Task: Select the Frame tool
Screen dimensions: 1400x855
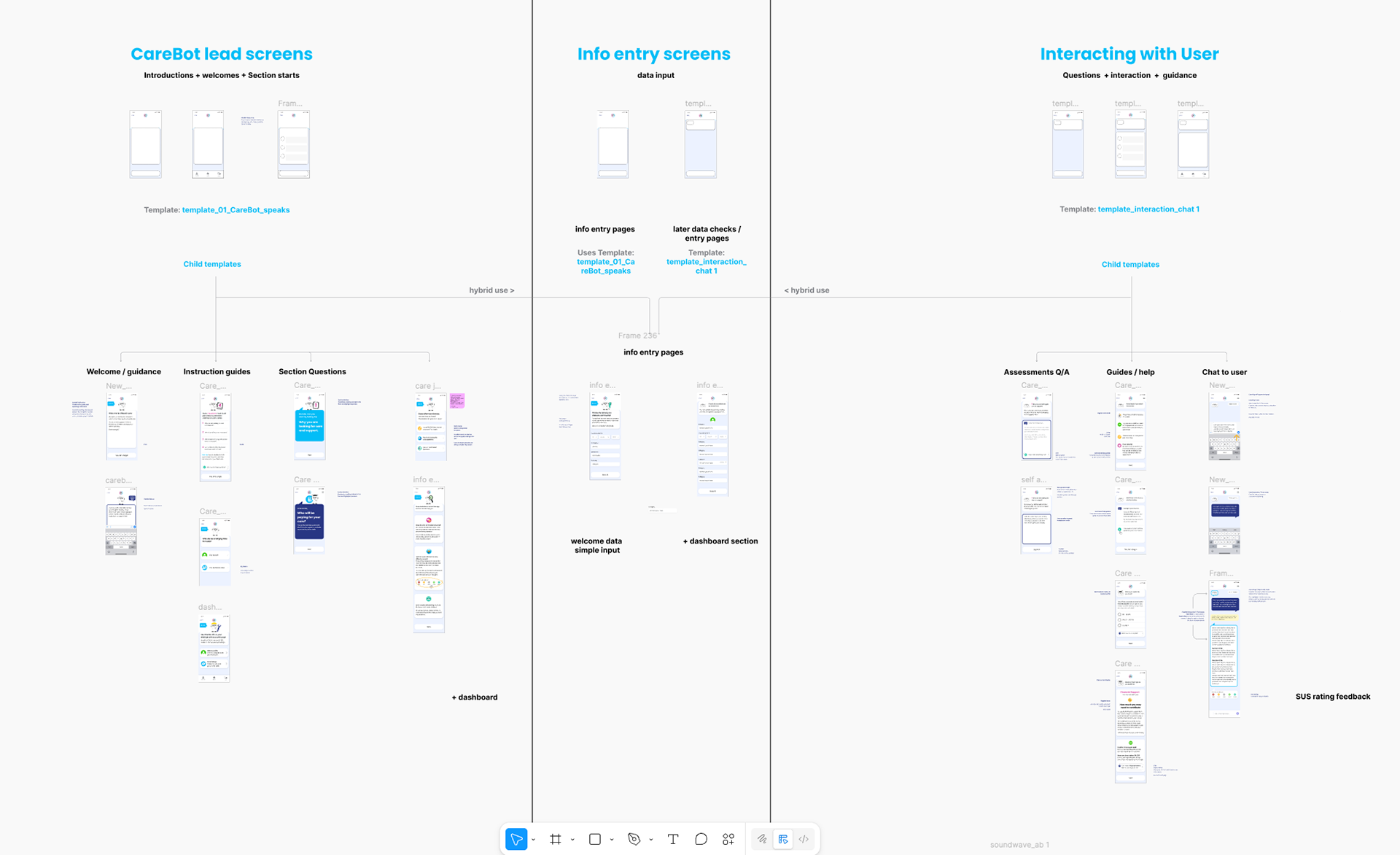Action: coord(556,839)
